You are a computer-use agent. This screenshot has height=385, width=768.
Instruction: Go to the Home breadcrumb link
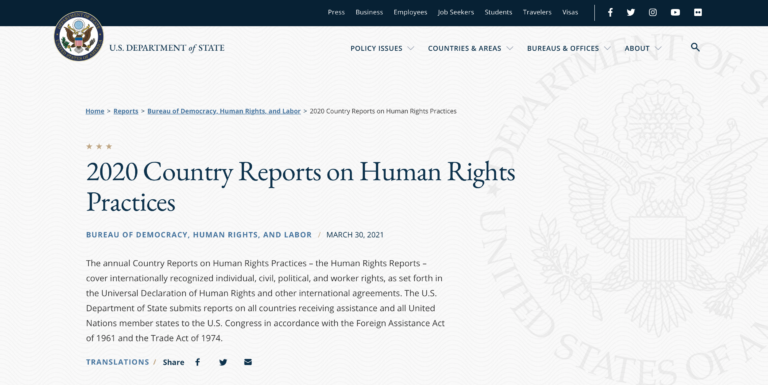click(95, 111)
